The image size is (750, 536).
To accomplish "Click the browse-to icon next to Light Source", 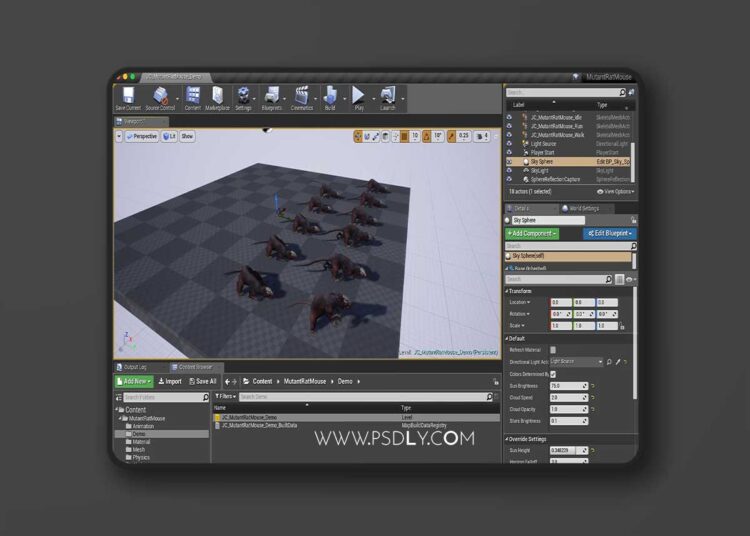I will pos(609,362).
